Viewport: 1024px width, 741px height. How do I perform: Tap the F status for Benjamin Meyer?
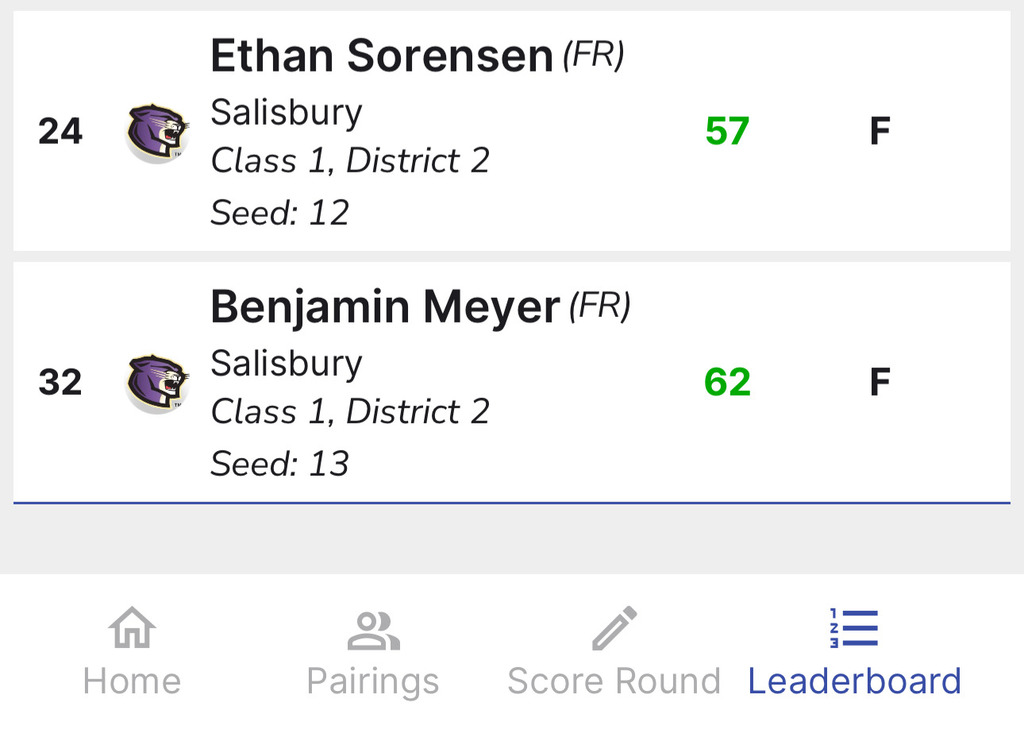(x=879, y=382)
